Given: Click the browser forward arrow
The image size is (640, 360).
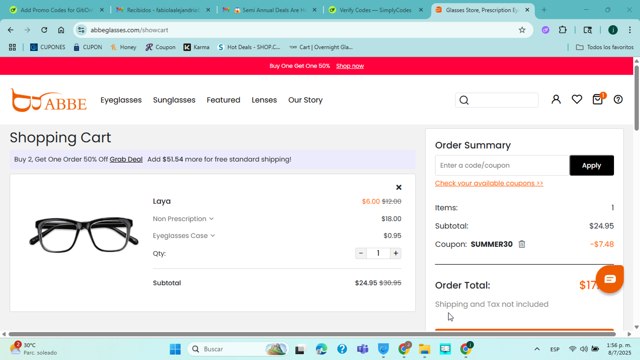Looking at the screenshot, I should point(27,30).
